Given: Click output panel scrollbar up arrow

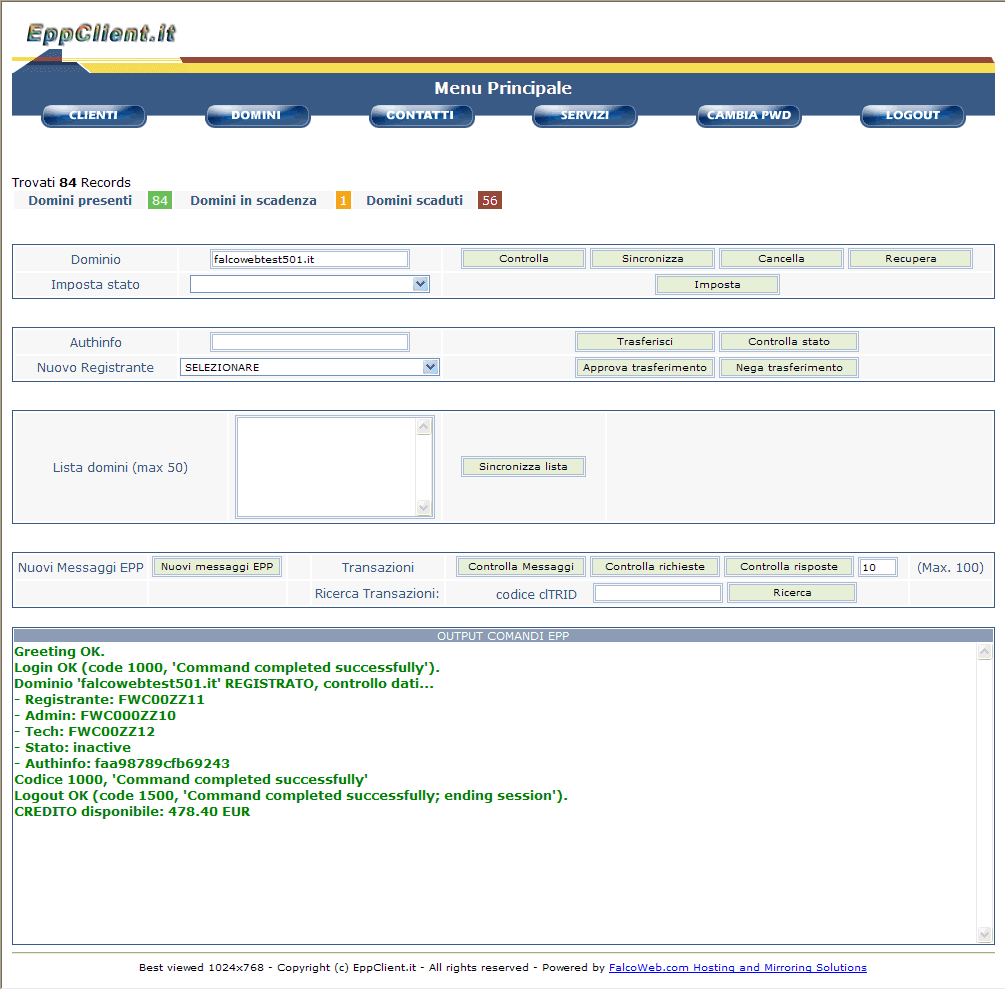Looking at the screenshot, I should tap(984, 652).
